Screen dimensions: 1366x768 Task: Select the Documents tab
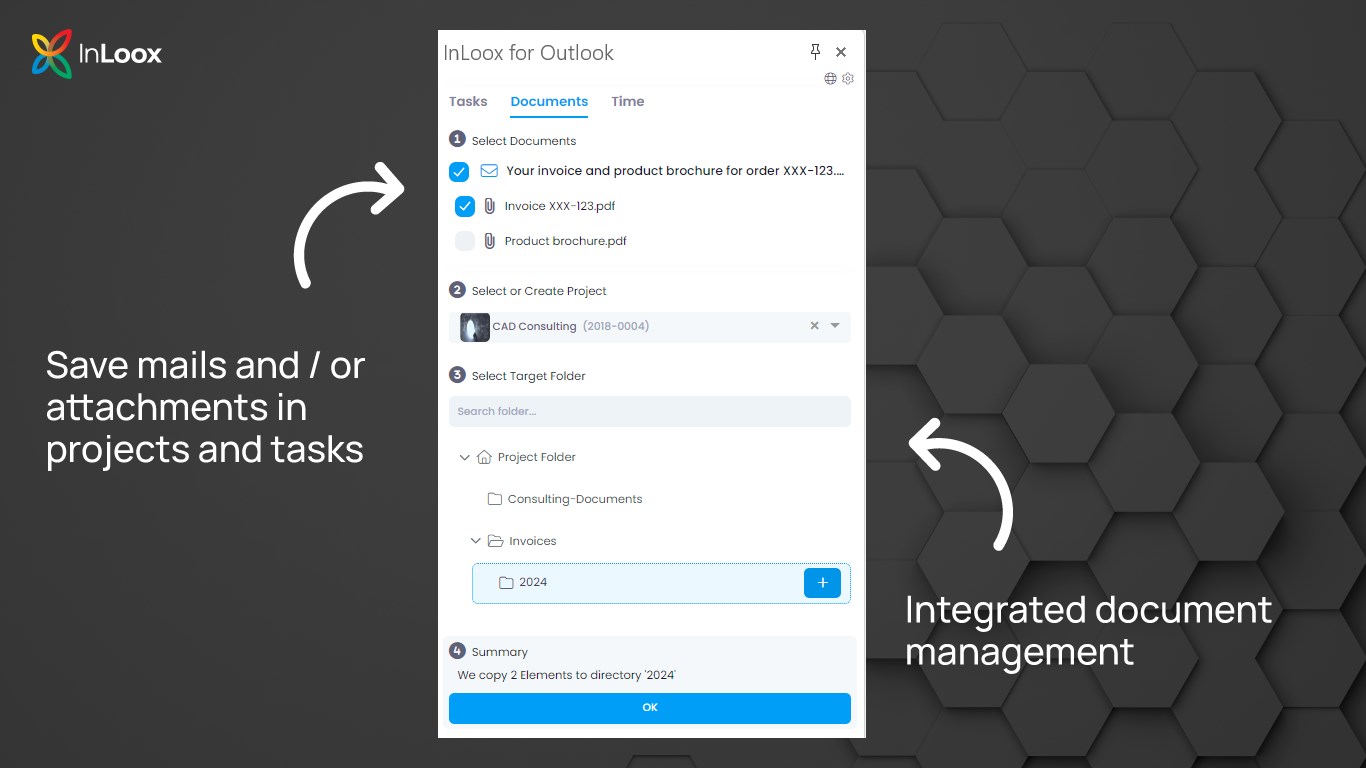click(549, 101)
